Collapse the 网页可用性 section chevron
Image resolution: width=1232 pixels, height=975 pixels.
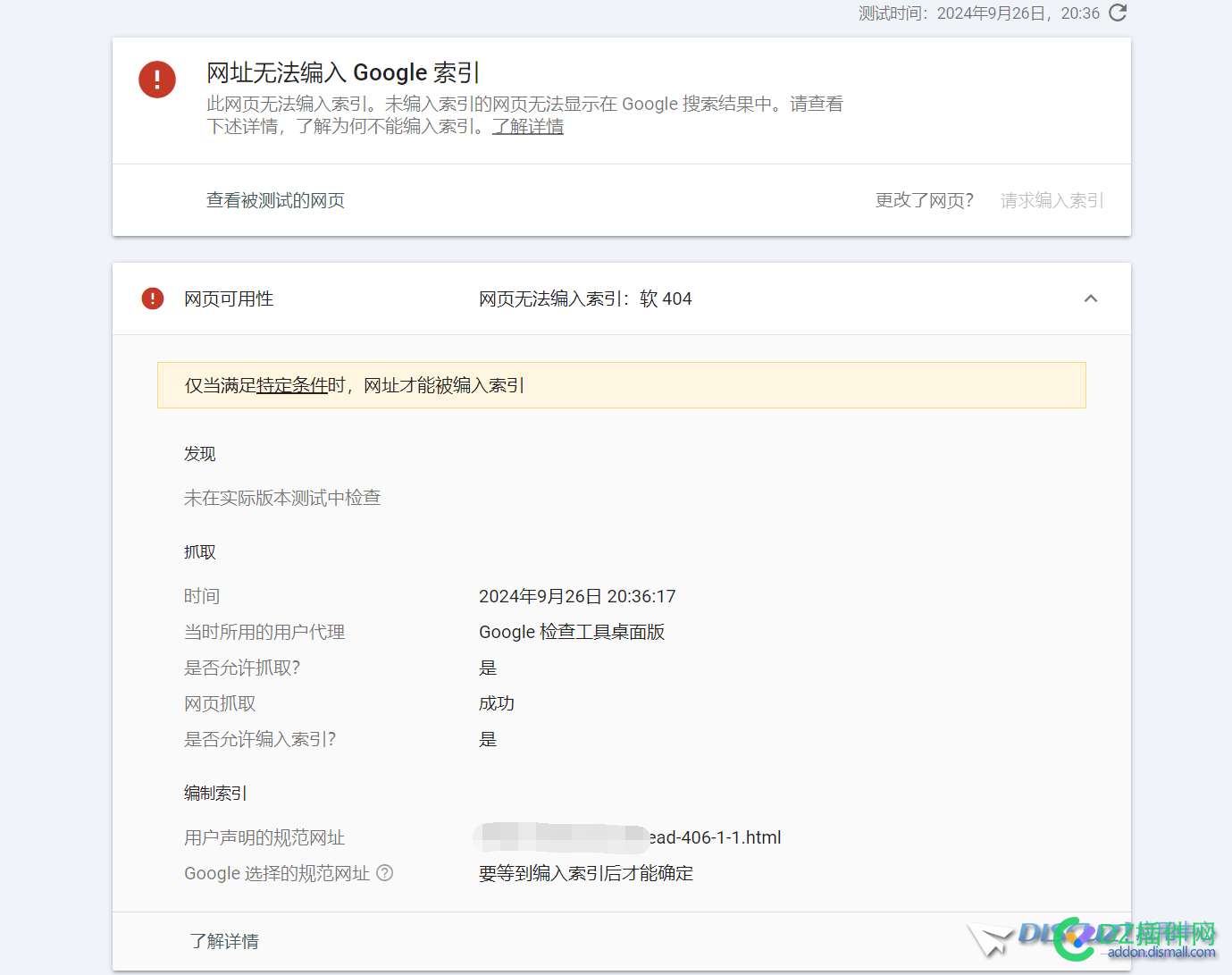tap(1091, 298)
